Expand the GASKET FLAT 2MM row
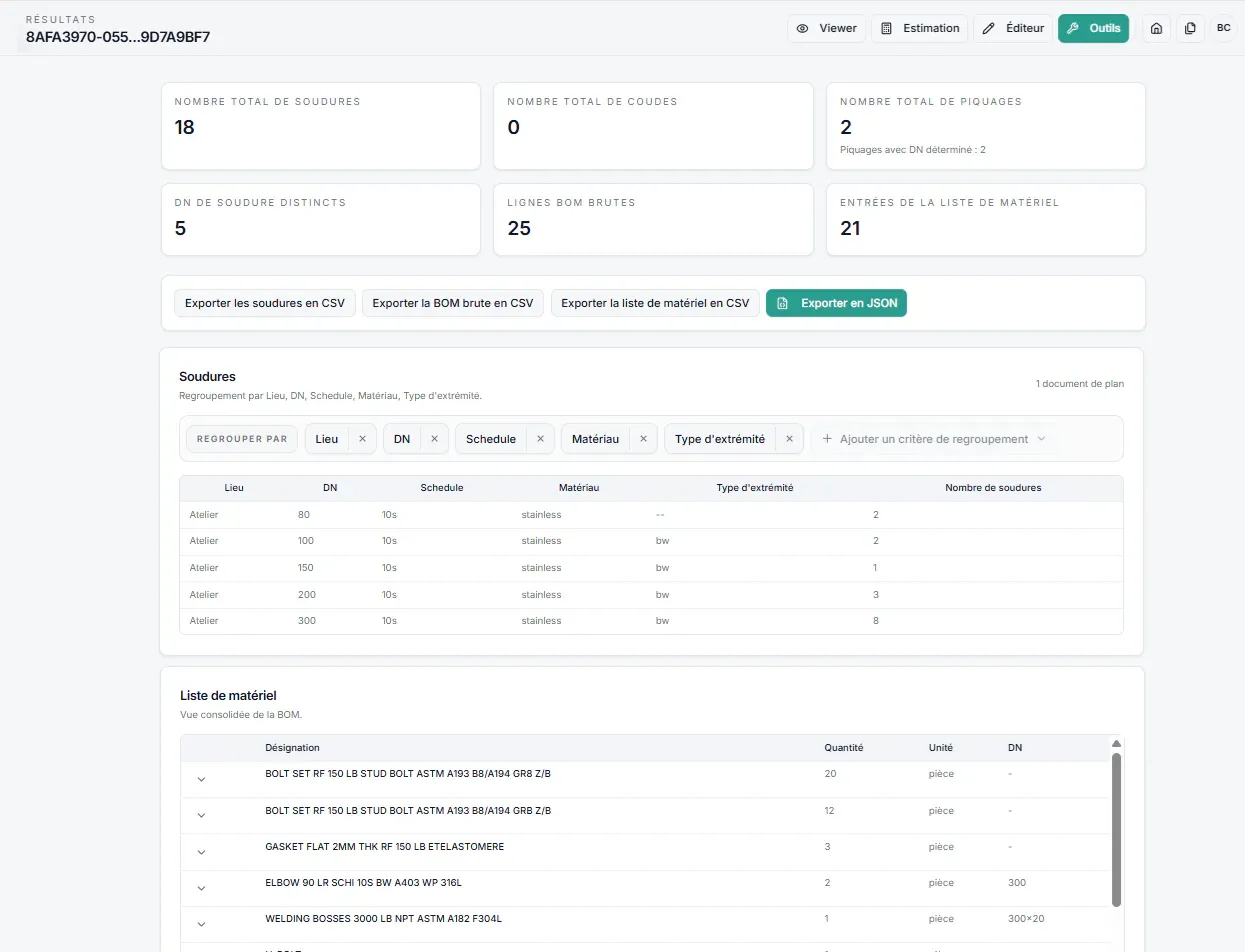 coord(201,852)
